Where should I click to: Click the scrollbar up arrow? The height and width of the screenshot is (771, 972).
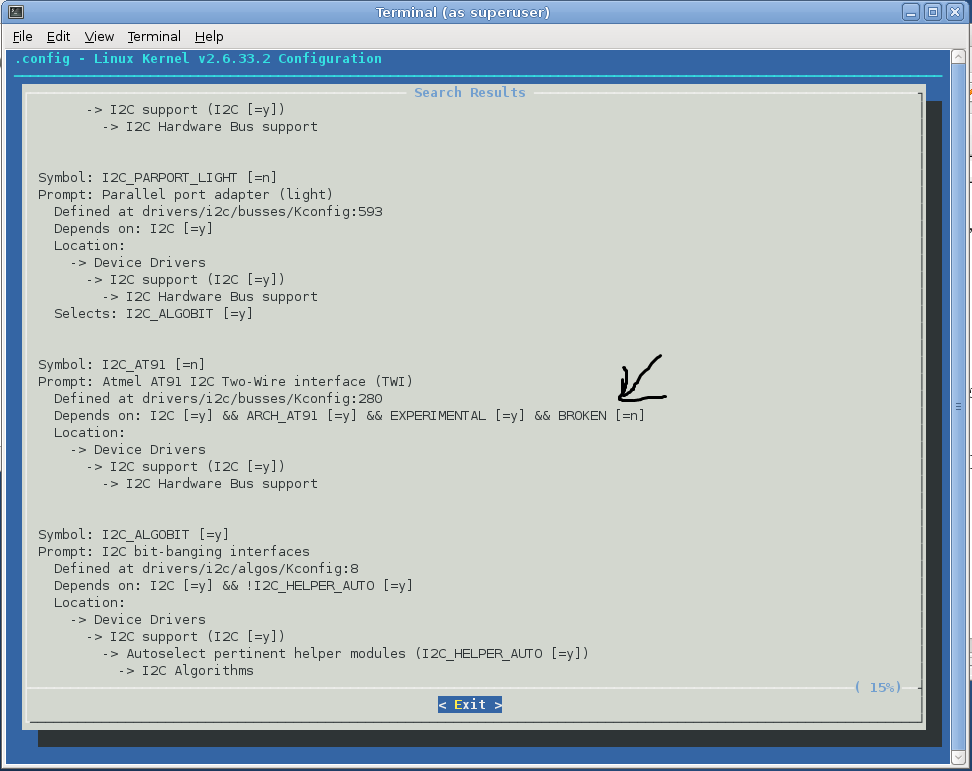click(x=958, y=57)
